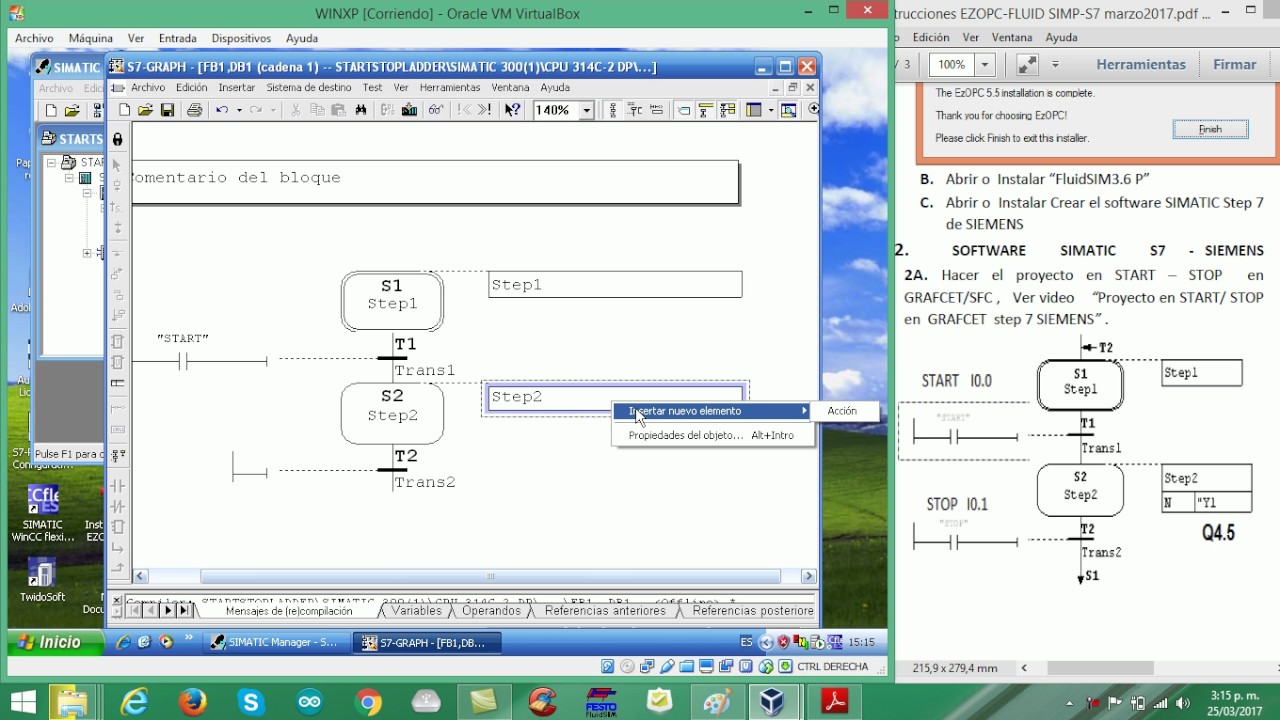Click the Print icon in S7-GRAPH toolbar
The height and width of the screenshot is (720, 1280).
pyautogui.click(x=194, y=110)
